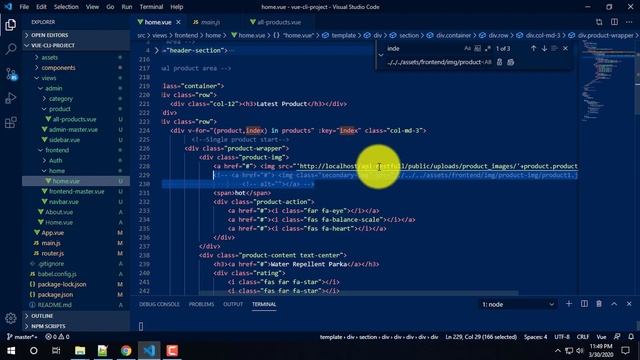The image size is (640, 360).
Task: Open router.js in explorer
Action: 76,253
